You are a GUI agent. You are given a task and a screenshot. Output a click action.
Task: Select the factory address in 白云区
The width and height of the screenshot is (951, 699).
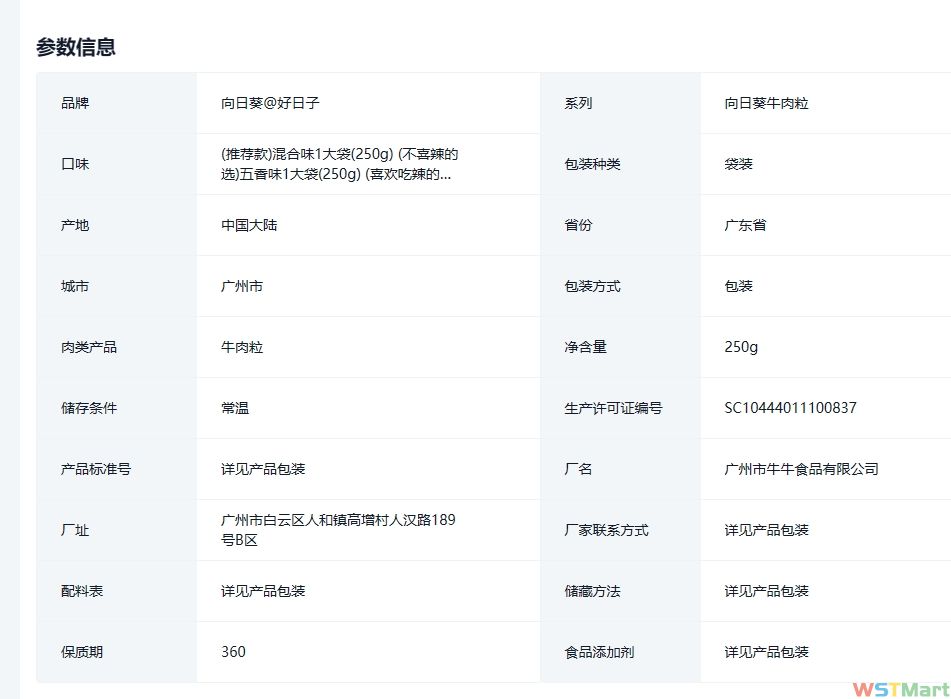point(338,530)
